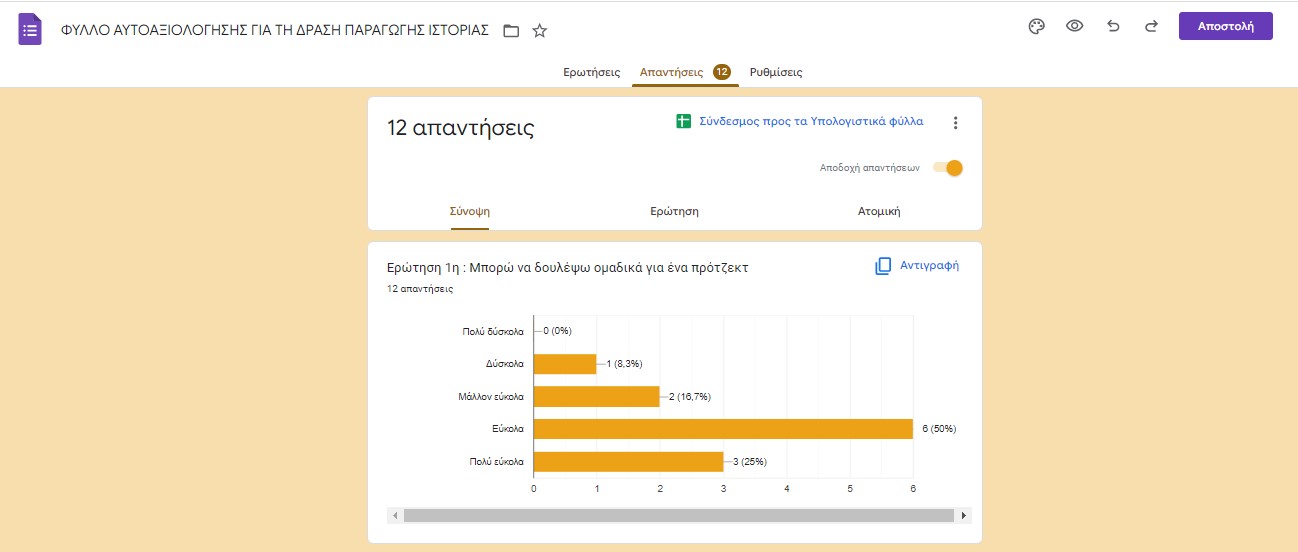
Task: Open the three-dot responses menu
Action: (x=955, y=123)
